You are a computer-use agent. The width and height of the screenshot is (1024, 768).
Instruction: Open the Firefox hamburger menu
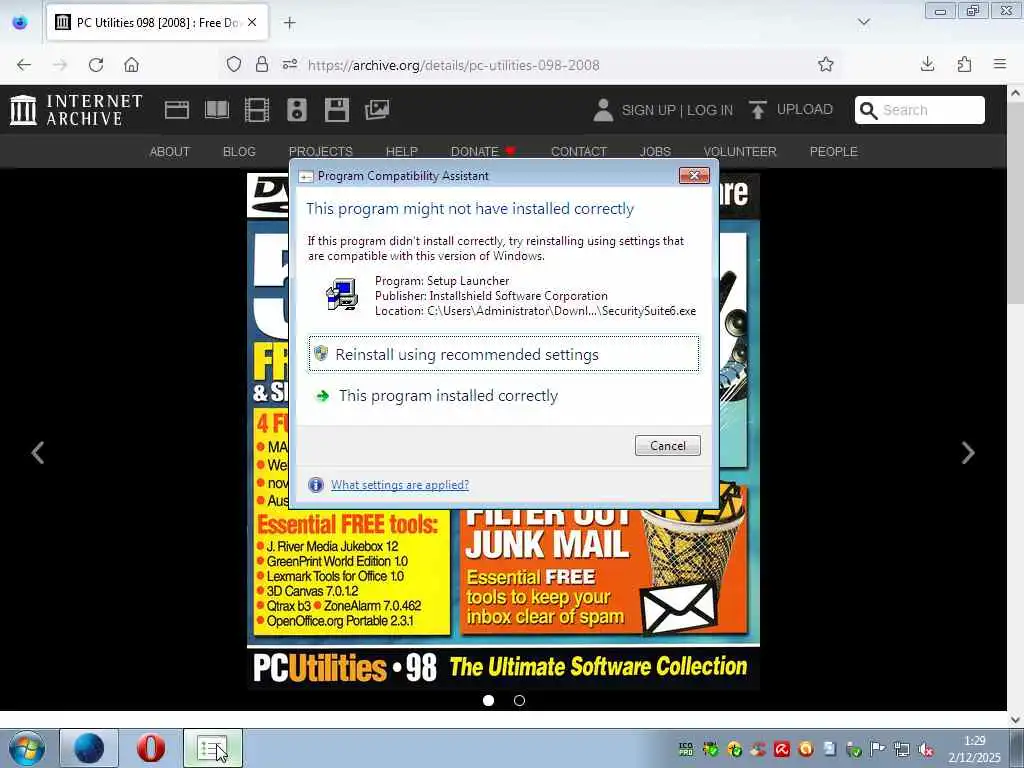tap(1000, 64)
